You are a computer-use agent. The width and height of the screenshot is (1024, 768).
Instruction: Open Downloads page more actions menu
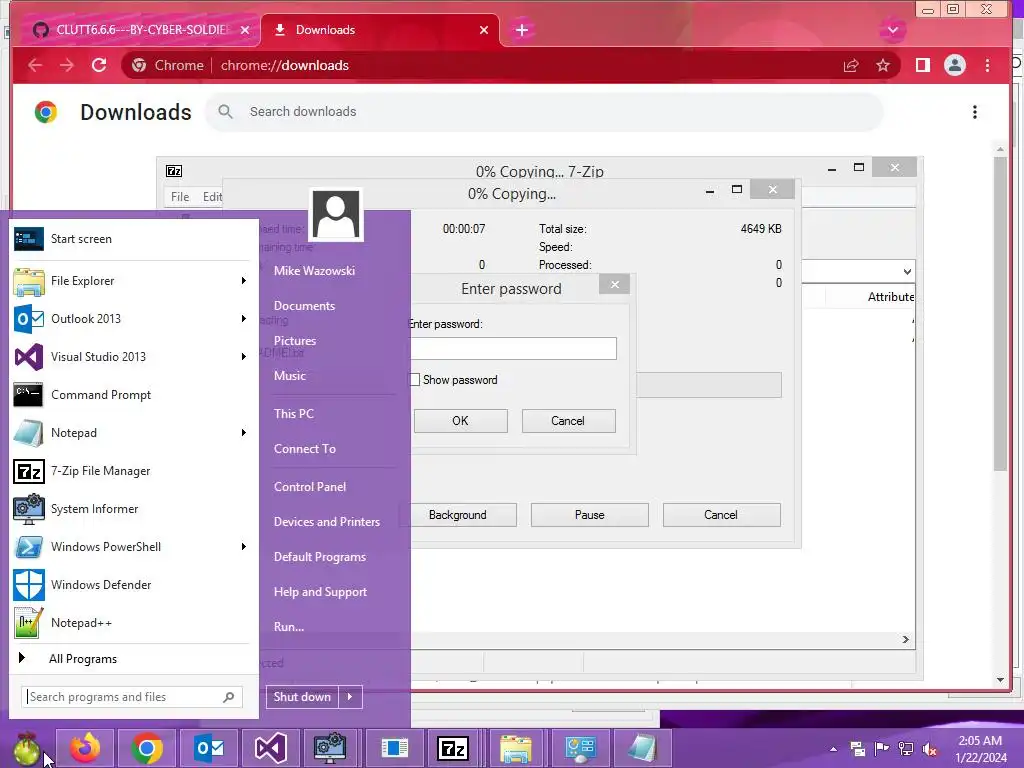coord(974,112)
